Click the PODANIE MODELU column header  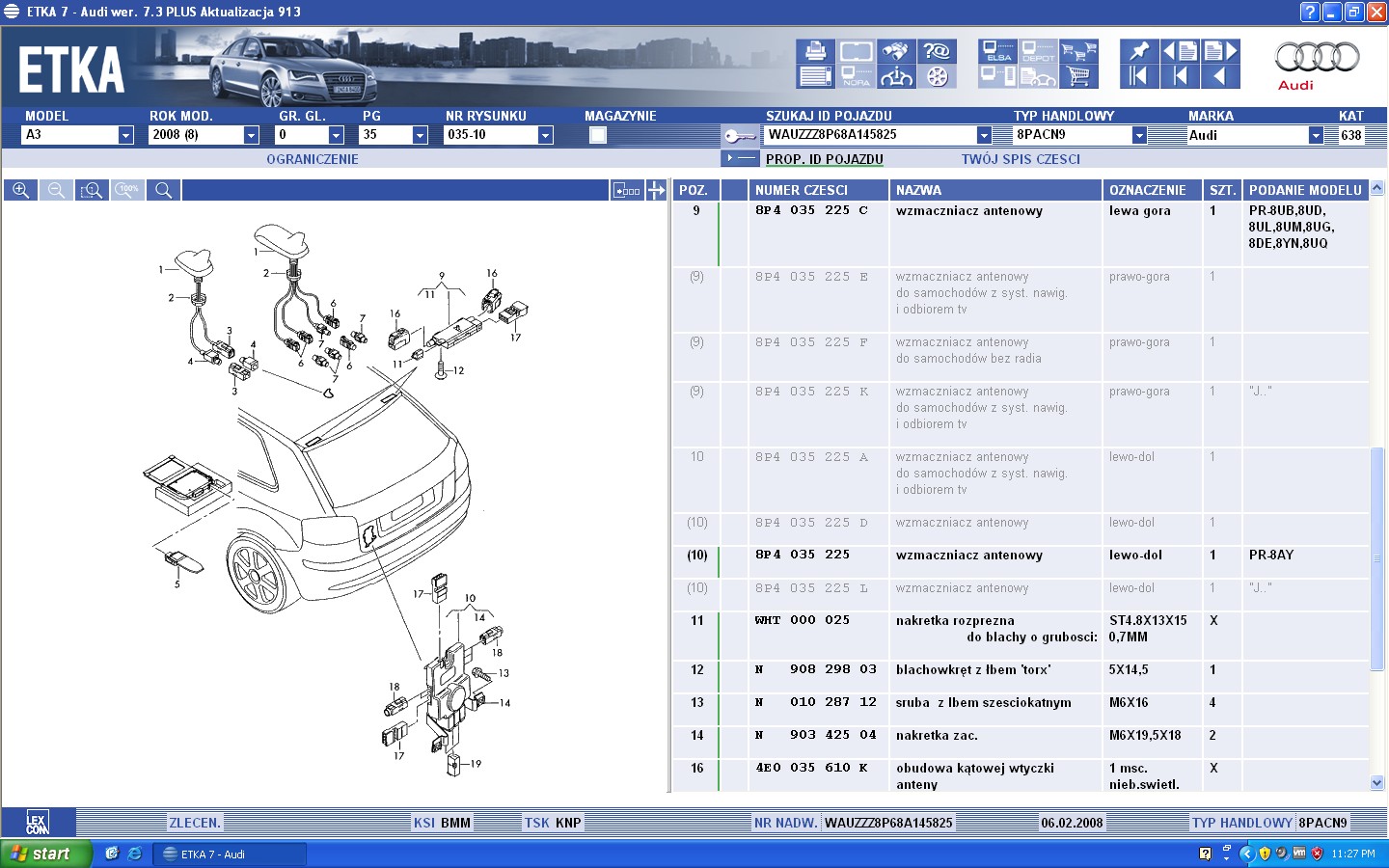[x=1305, y=190]
